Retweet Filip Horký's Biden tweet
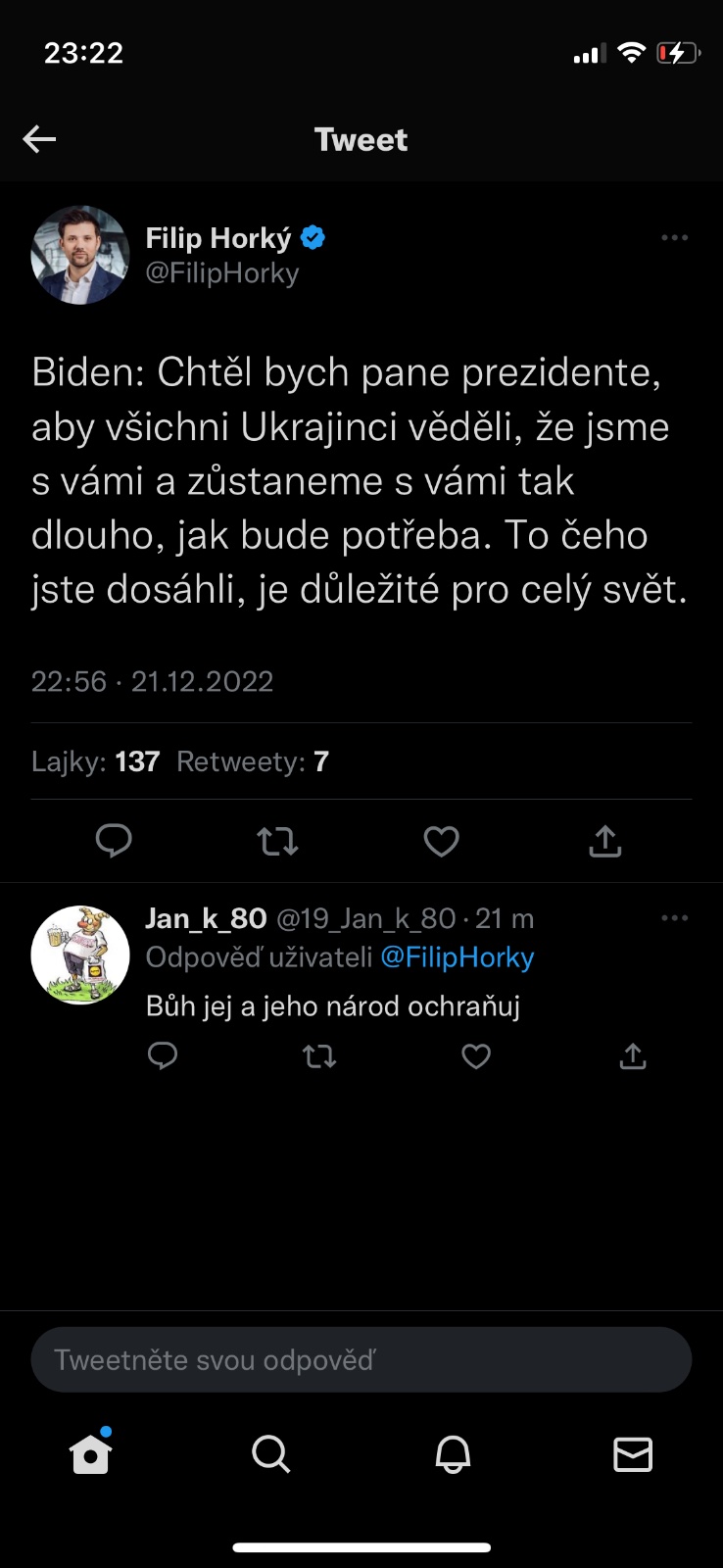 coord(277,841)
